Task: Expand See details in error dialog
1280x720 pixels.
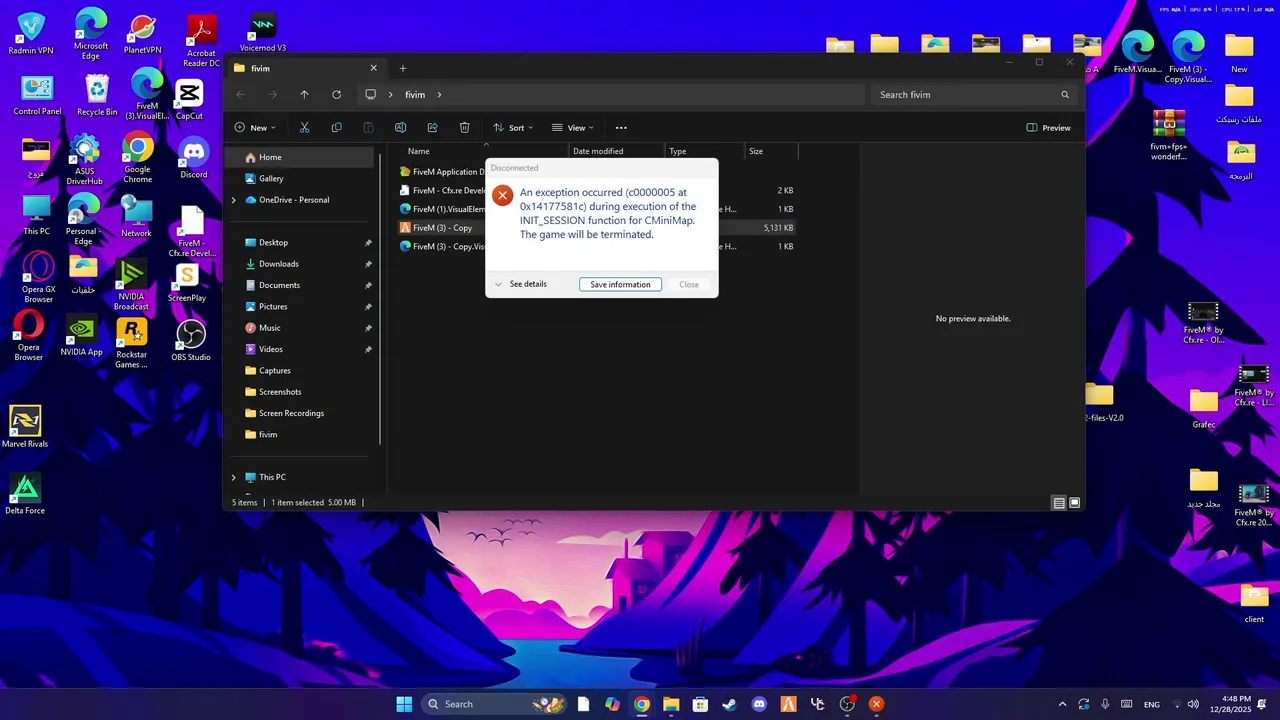Action: coord(521,284)
